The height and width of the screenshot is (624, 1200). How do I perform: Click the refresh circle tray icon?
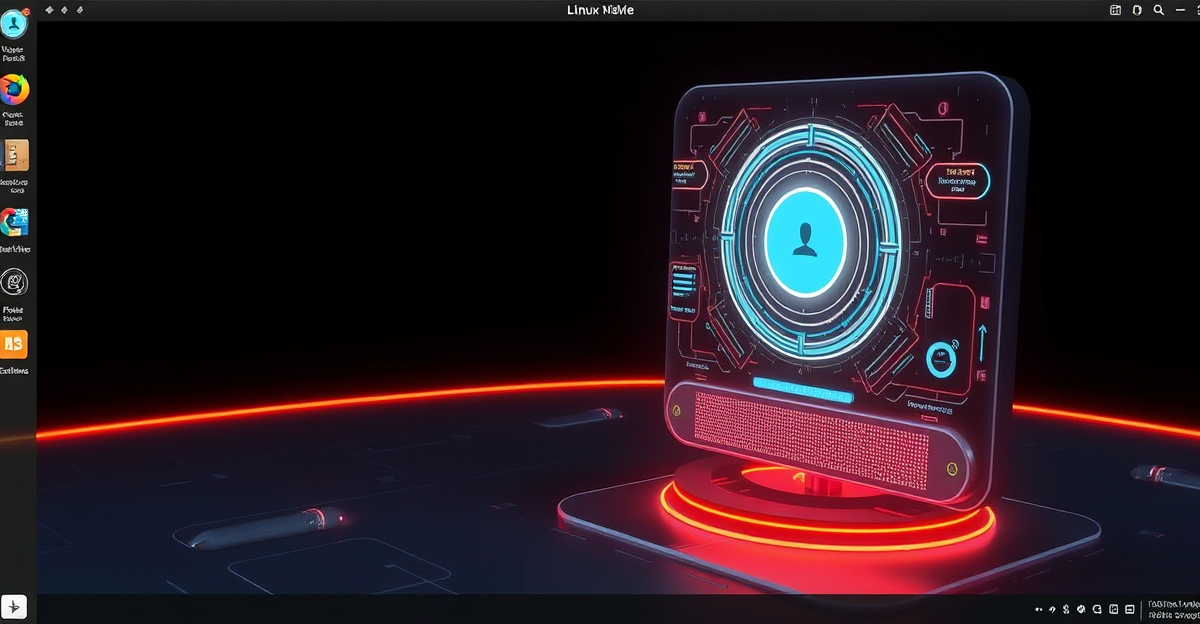pos(1097,609)
